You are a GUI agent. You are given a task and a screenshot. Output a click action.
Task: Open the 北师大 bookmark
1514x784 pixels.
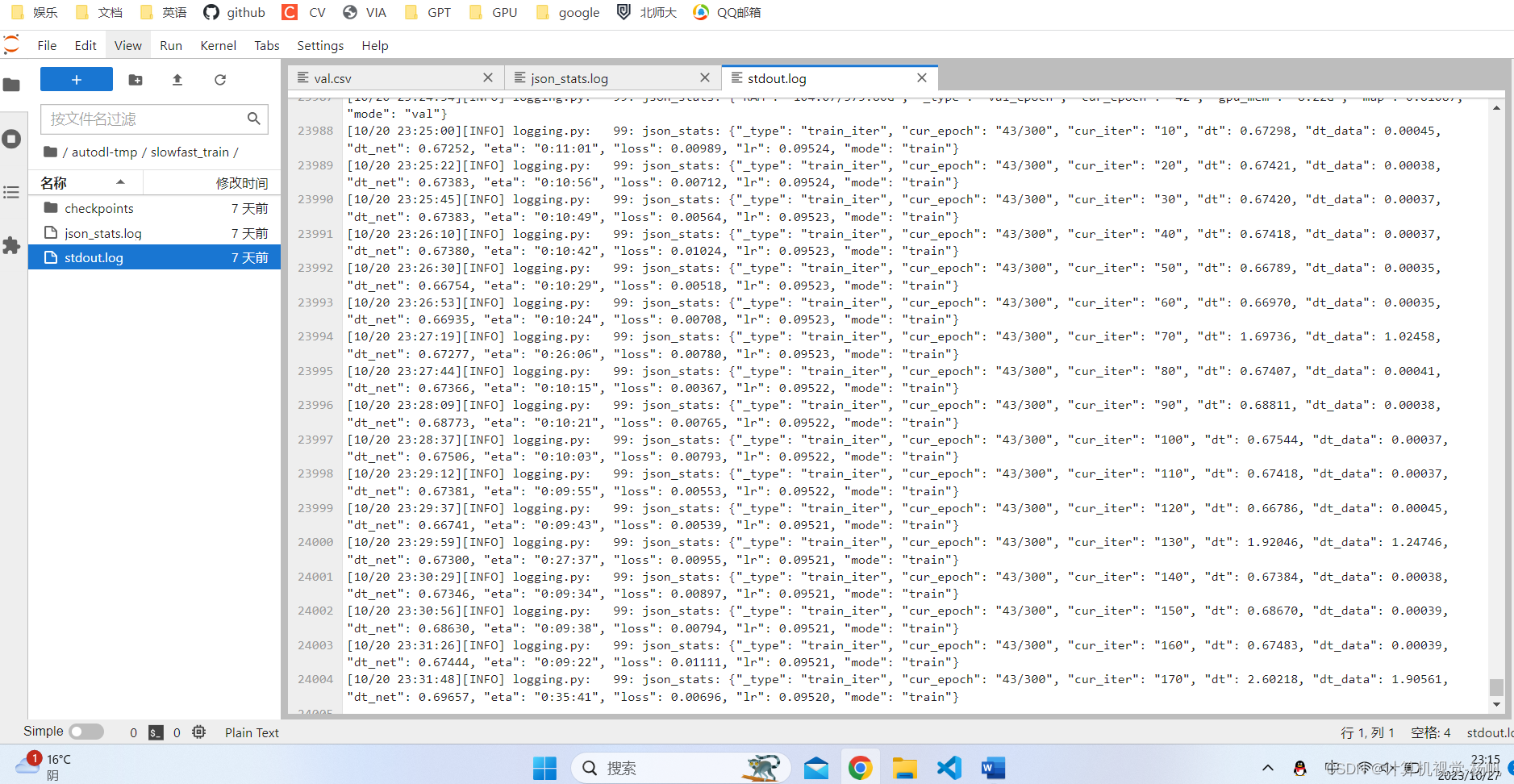pos(647,12)
